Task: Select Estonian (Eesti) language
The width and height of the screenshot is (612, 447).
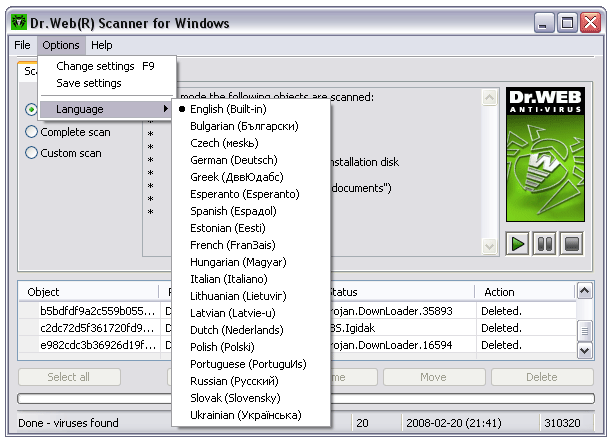Action: point(251,228)
